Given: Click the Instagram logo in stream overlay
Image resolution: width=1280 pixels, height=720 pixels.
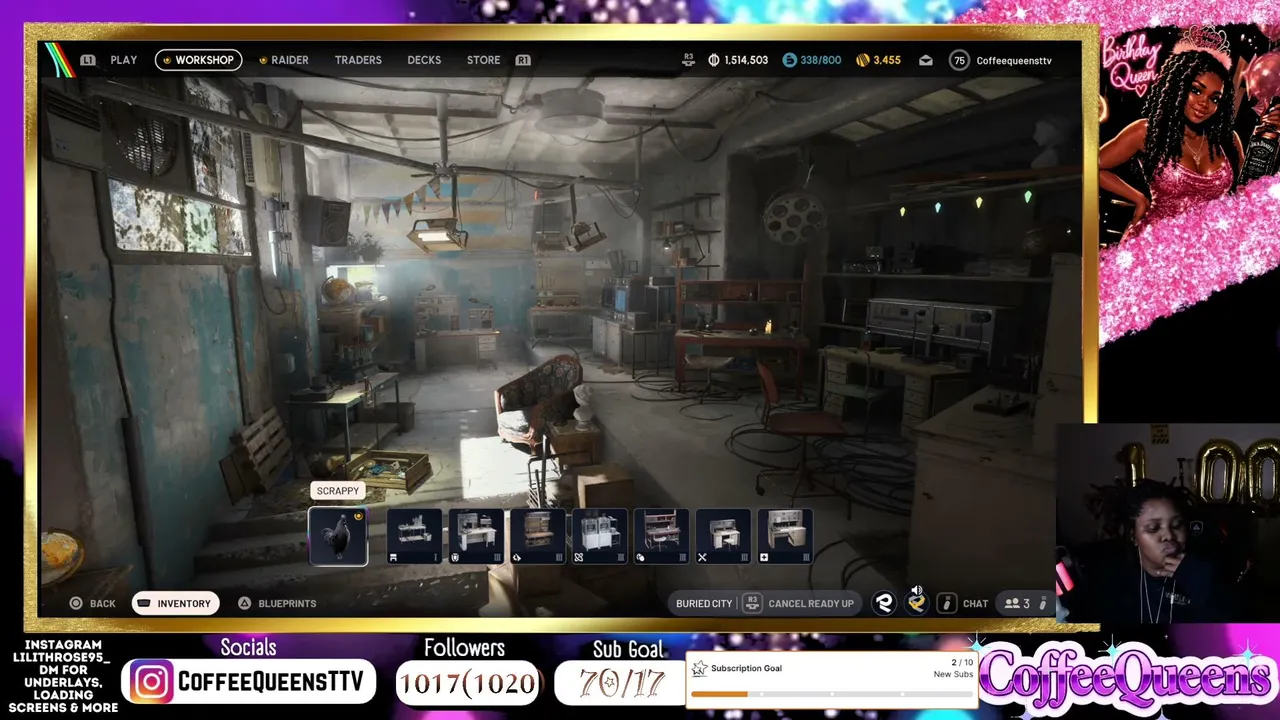Looking at the screenshot, I should point(151,682).
